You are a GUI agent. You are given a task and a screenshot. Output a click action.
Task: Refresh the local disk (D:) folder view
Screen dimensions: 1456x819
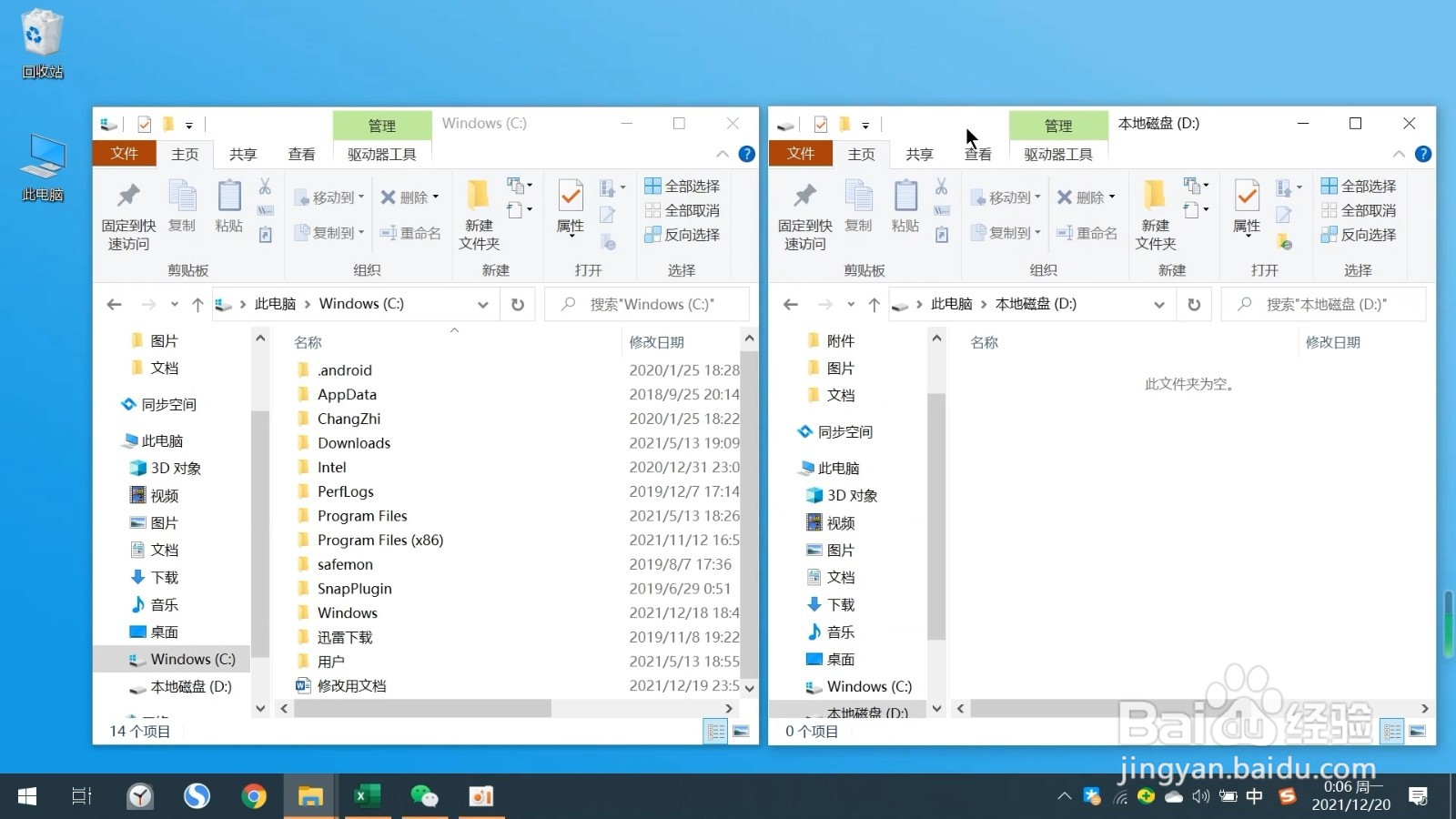1194,304
